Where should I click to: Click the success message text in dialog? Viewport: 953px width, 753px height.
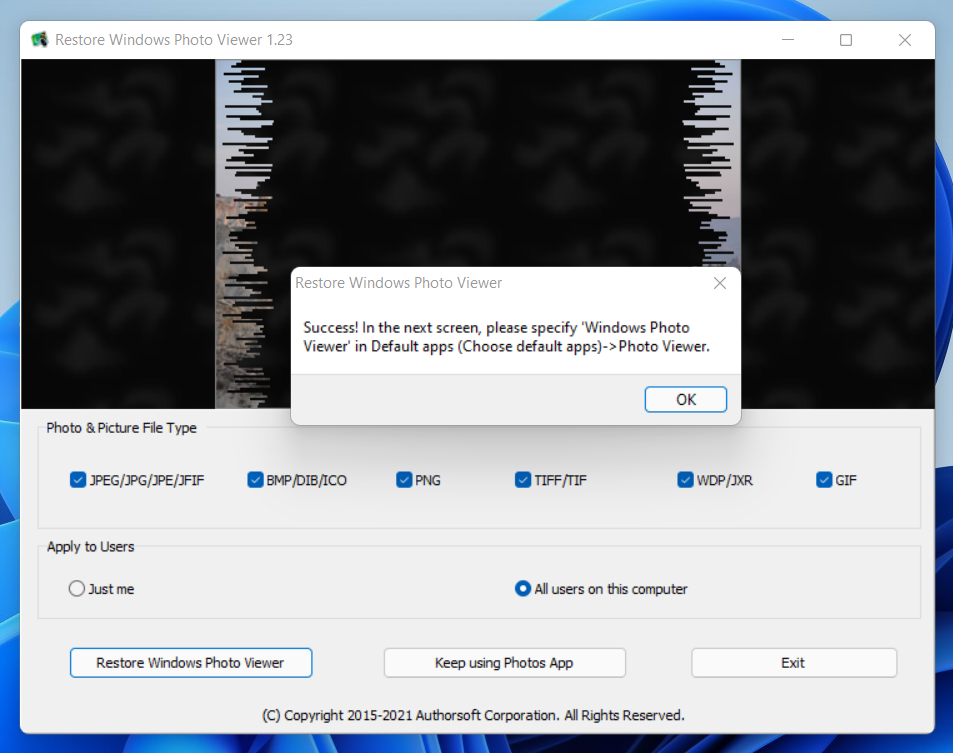point(506,337)
